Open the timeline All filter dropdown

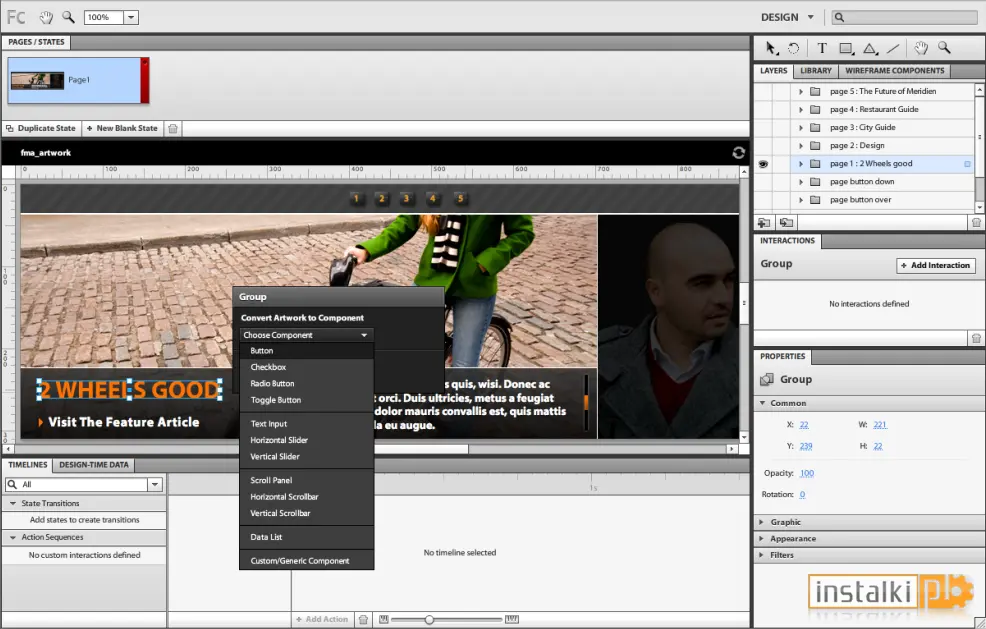point(155,484)
